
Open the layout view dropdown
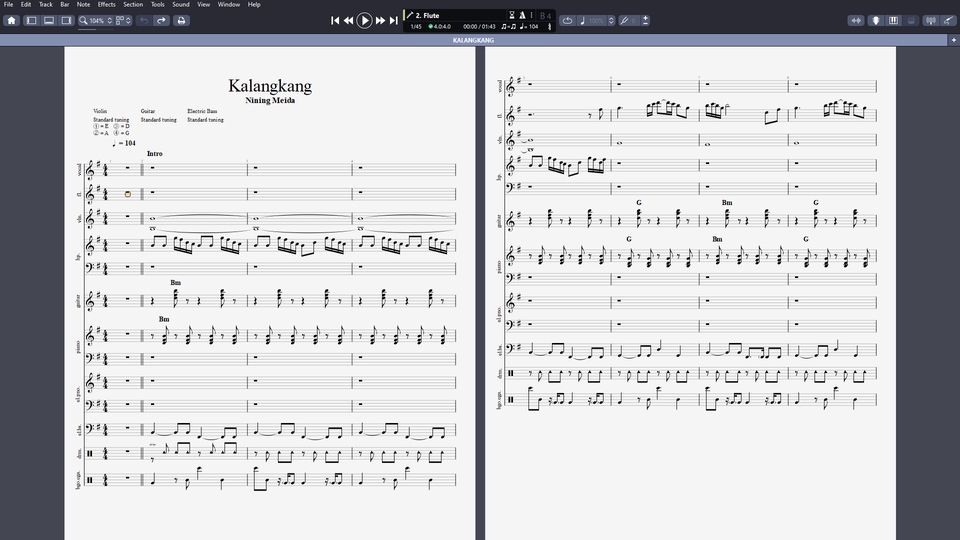123,20
